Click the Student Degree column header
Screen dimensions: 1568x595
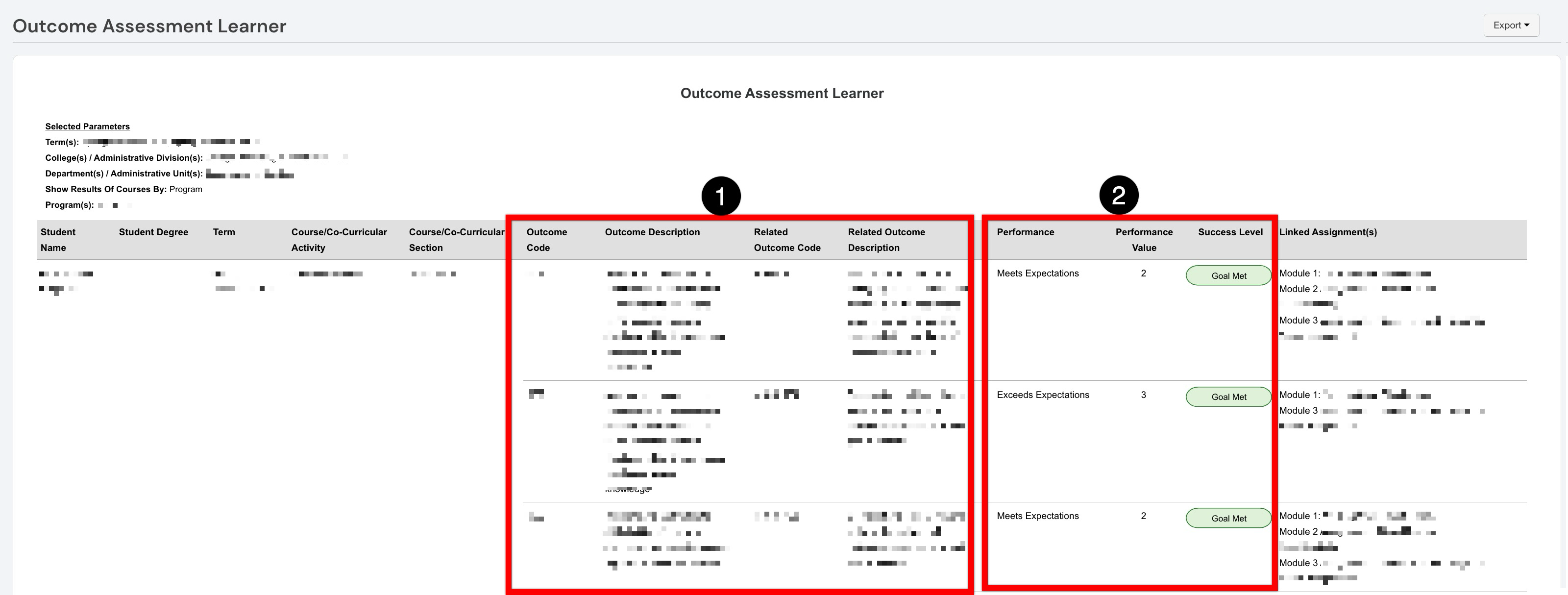point(153,232)
